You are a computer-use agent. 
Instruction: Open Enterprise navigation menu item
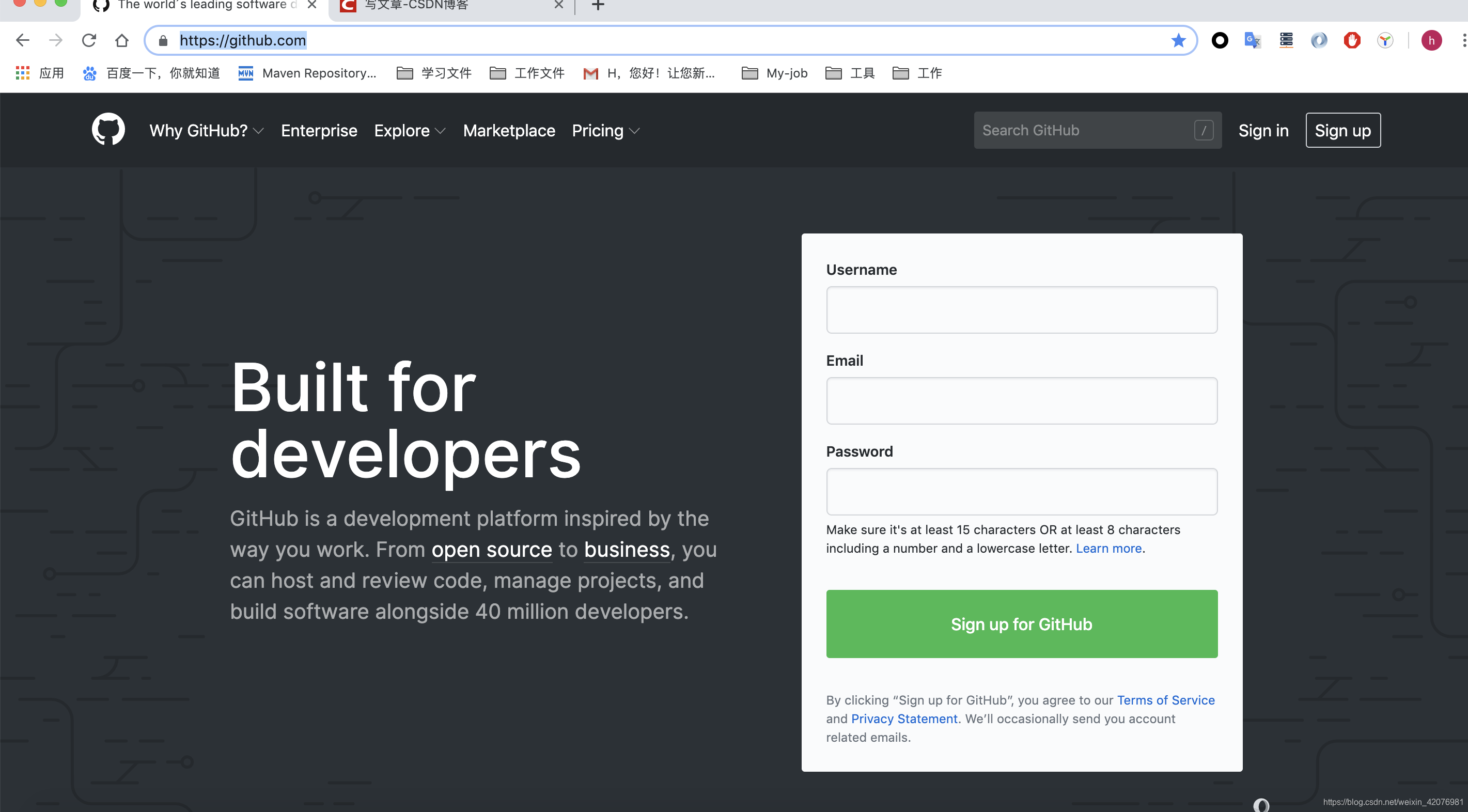[318, 130]
